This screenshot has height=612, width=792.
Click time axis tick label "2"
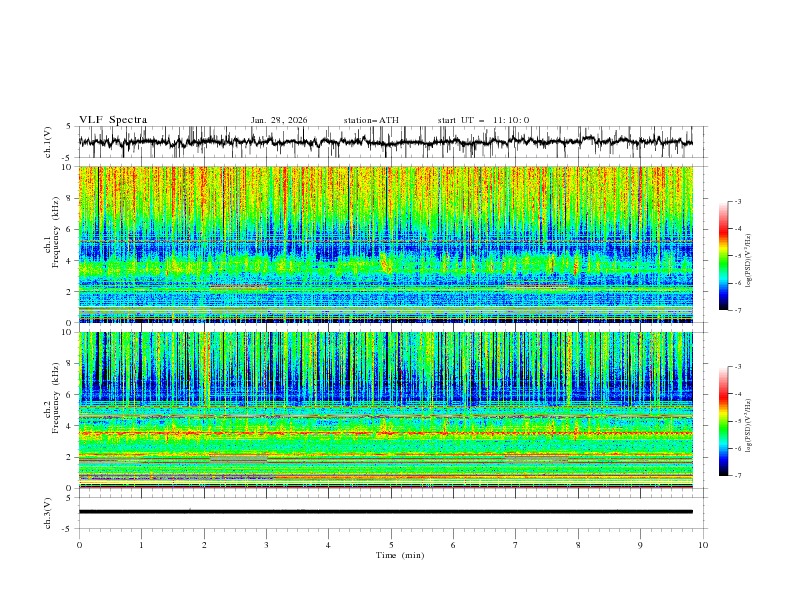(204, 545)
